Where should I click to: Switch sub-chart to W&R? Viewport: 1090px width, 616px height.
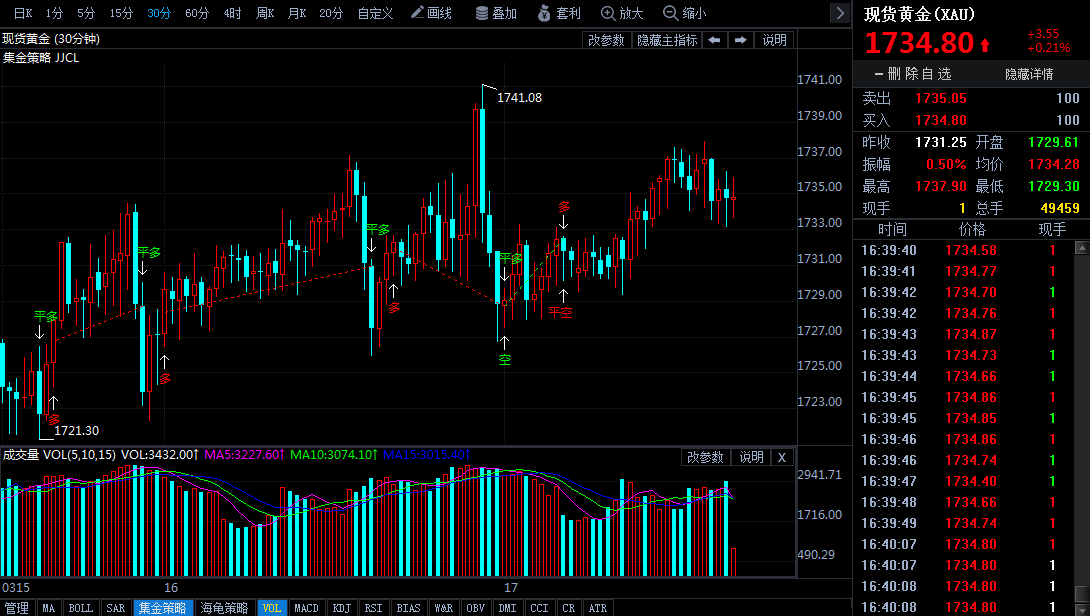tap(444, 608)
